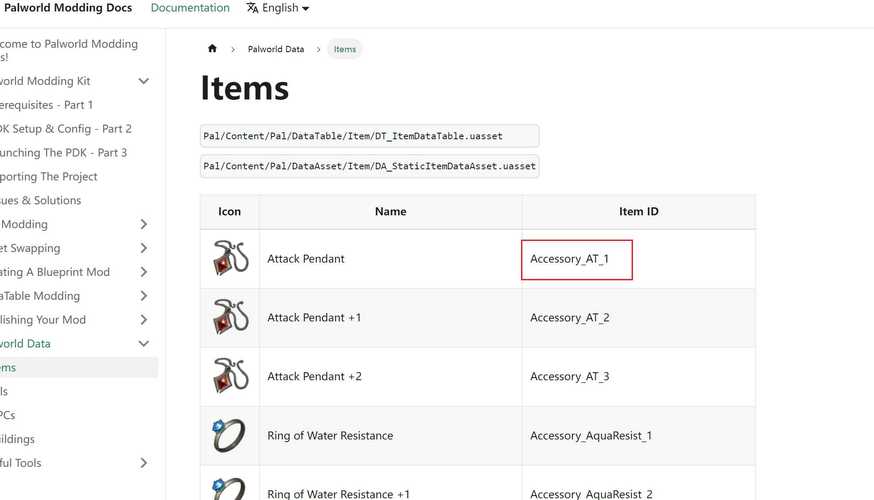Image resolution: width=874 pixels, height=500 pixels.
Task: Expand the DataTable Modding sidebar chevron
Action: [x=144, y=296]
